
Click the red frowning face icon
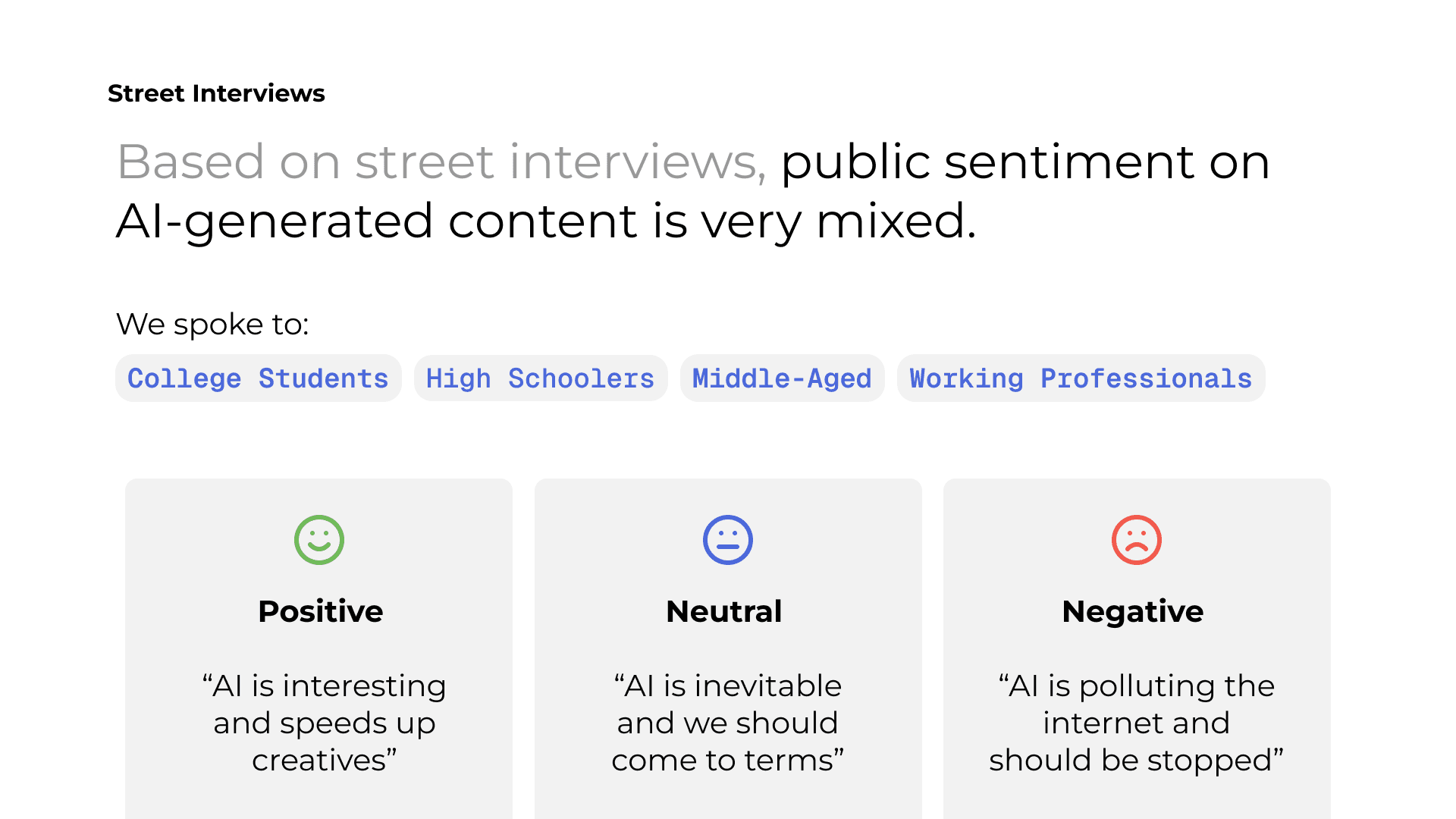click(1137, 540)
